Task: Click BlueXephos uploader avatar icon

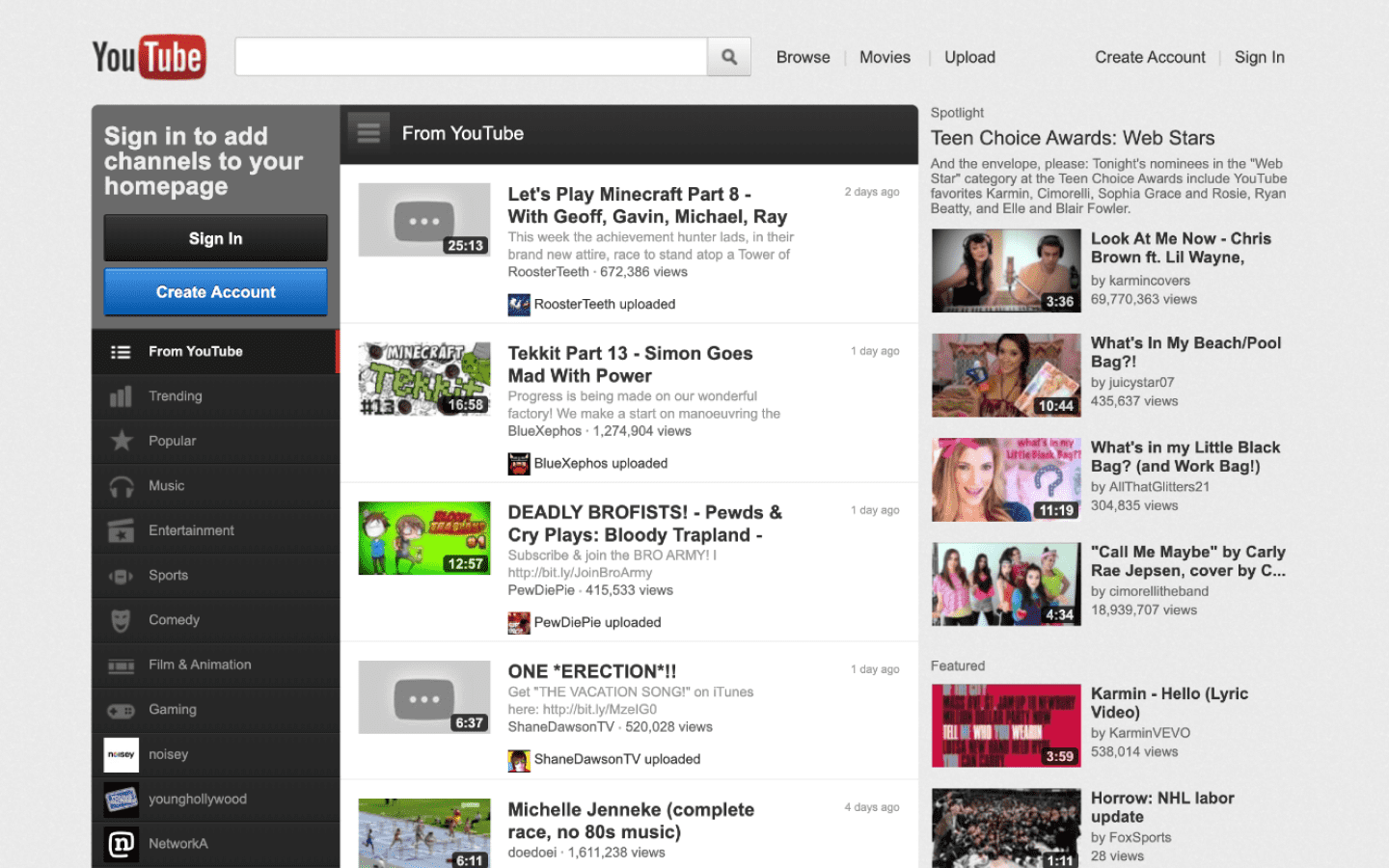Action: point(519,464)
